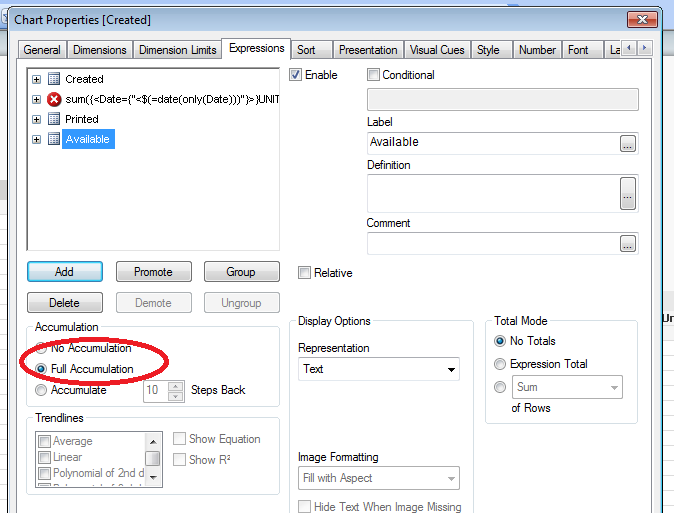Click into the Definition text field

[493, 194]
